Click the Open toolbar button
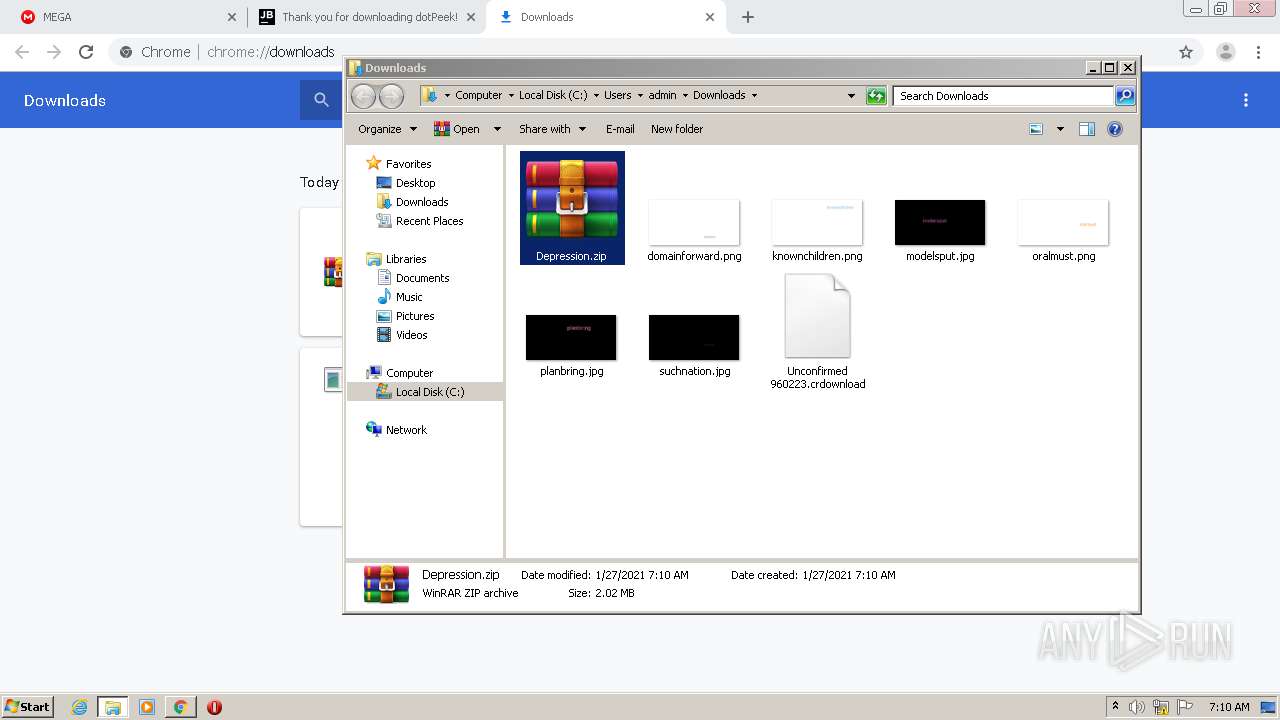 tap(458, 129)
